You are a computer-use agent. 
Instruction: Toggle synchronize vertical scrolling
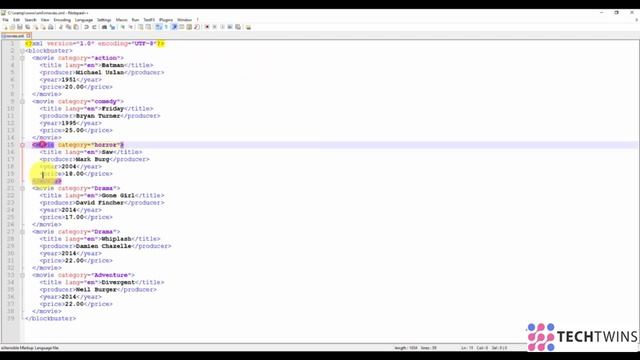tap(140, 27)
